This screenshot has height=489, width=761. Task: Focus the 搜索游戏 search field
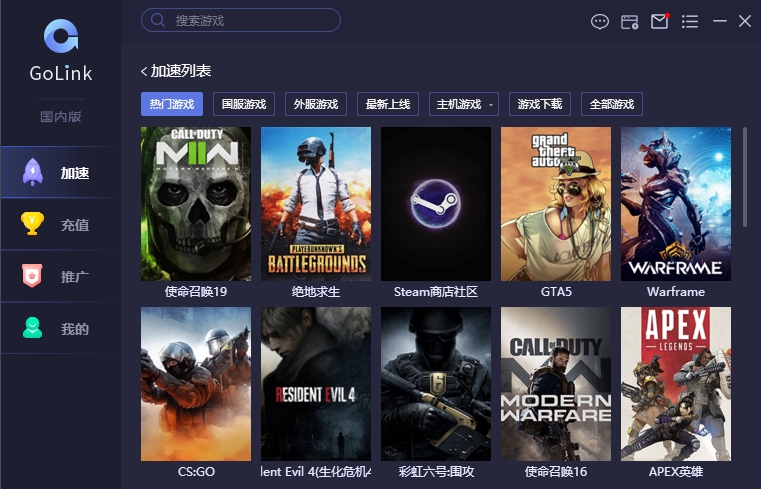click(x=241, y=20)
